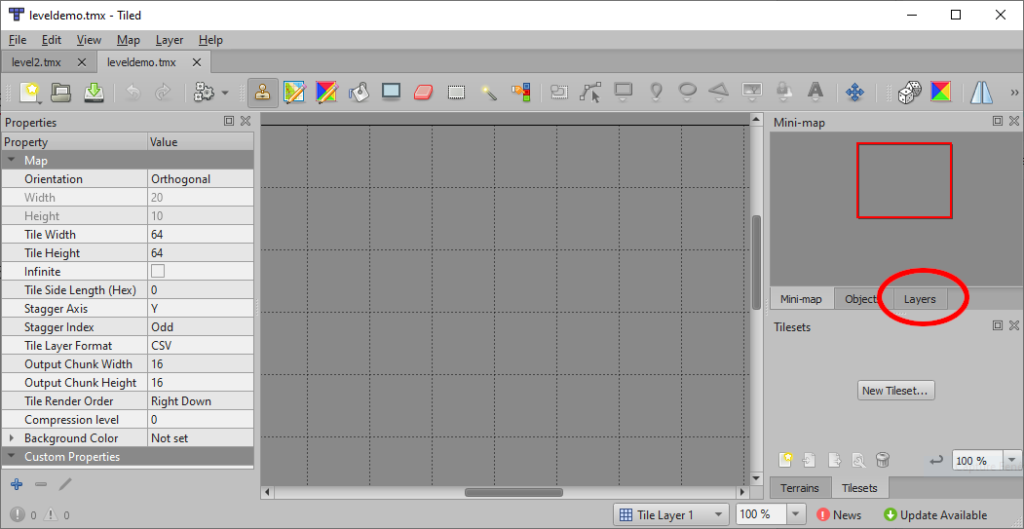This screenshot has width=1024, height=529.
Task: Toggle the Infinite map checkbox
Action: 157,271
